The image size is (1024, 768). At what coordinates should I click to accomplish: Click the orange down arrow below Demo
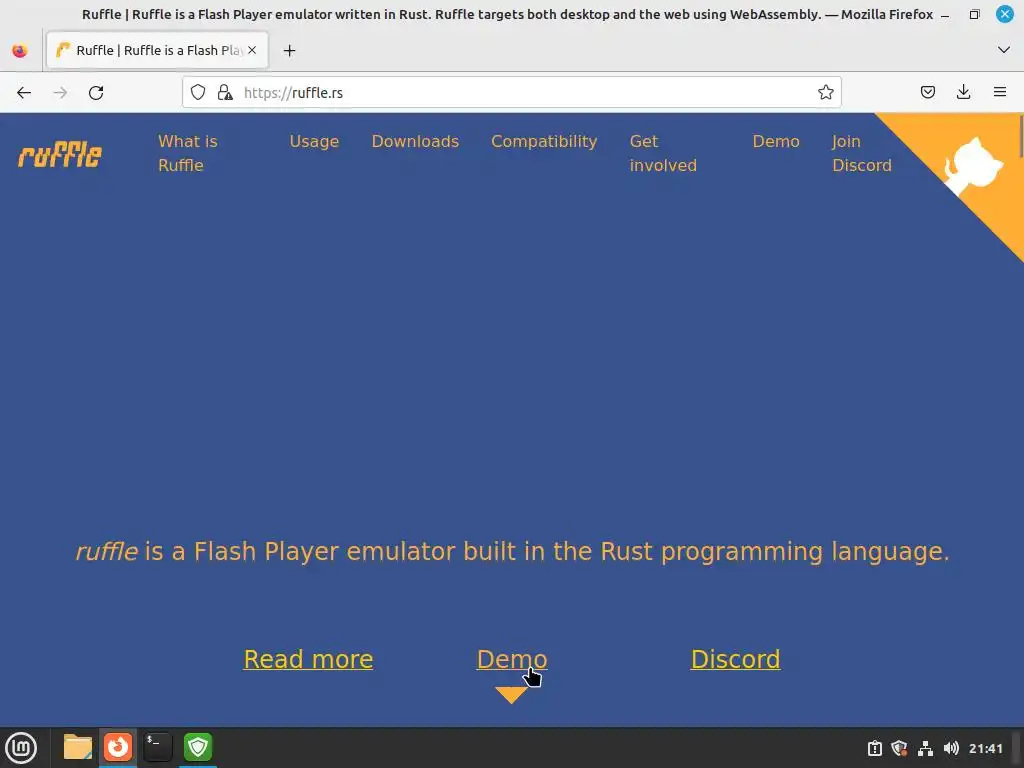(x=511, y=695)
